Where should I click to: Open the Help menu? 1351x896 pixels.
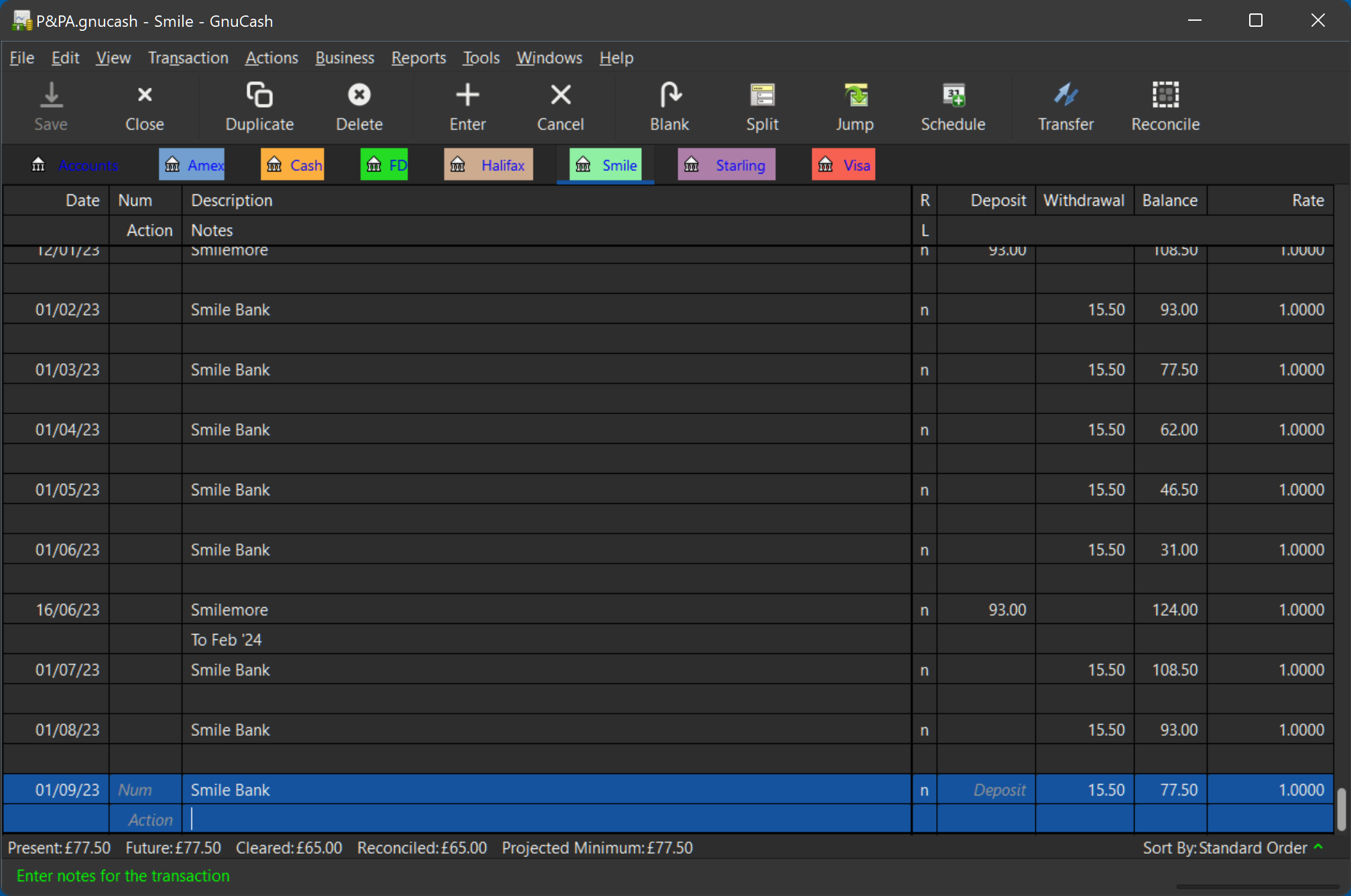tap(616, 58)
